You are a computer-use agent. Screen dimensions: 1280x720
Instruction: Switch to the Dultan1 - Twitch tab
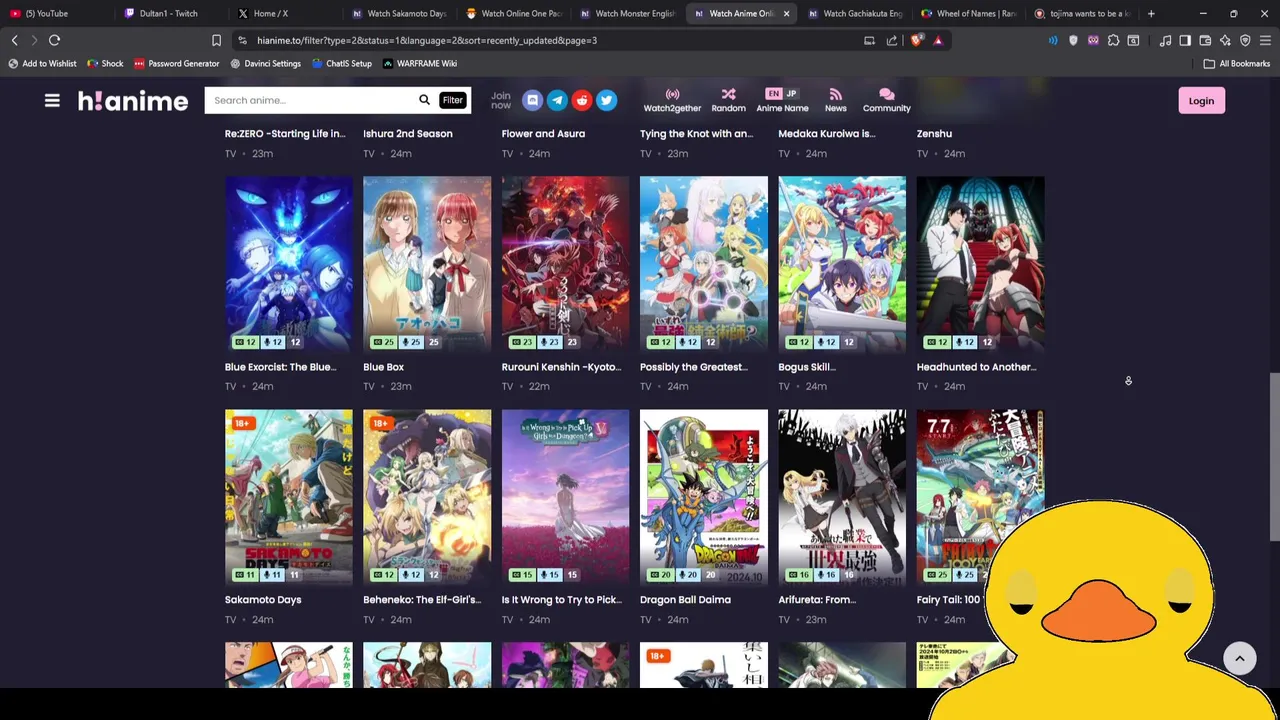click(x=168, y=13)
